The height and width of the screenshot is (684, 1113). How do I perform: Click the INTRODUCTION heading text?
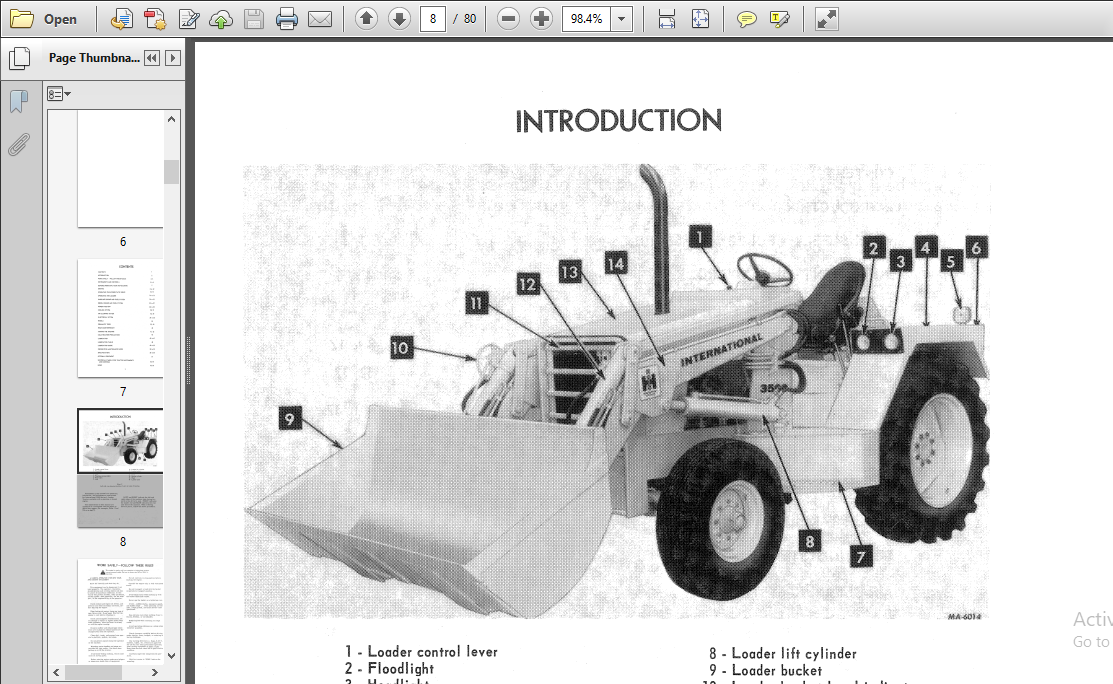618,121
